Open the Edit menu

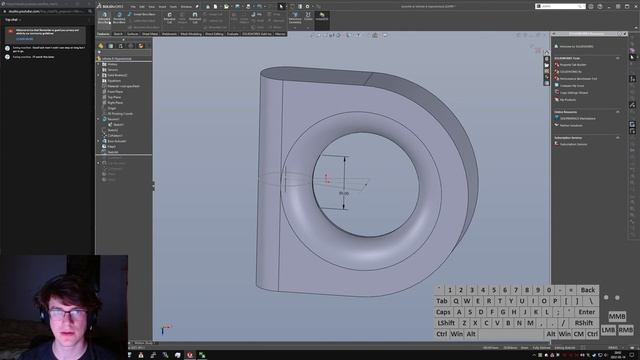pyautogui.click(x=142, y=7)
